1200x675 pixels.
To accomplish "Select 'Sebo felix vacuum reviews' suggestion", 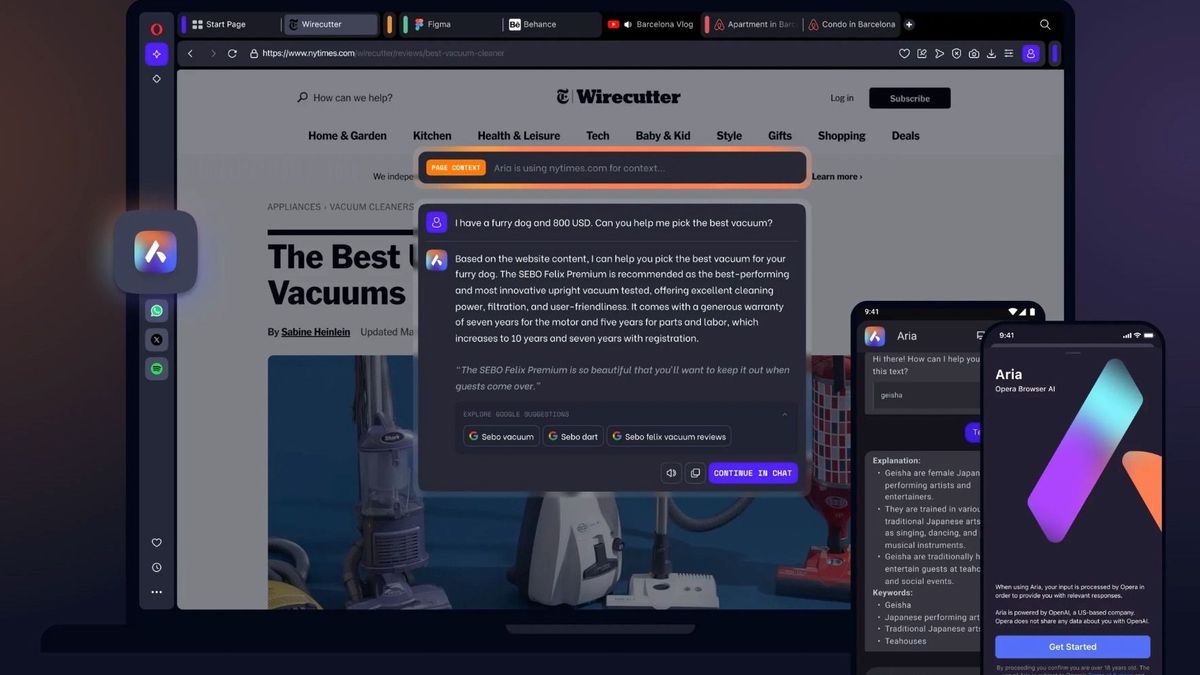I will click(x=669, y=436).
